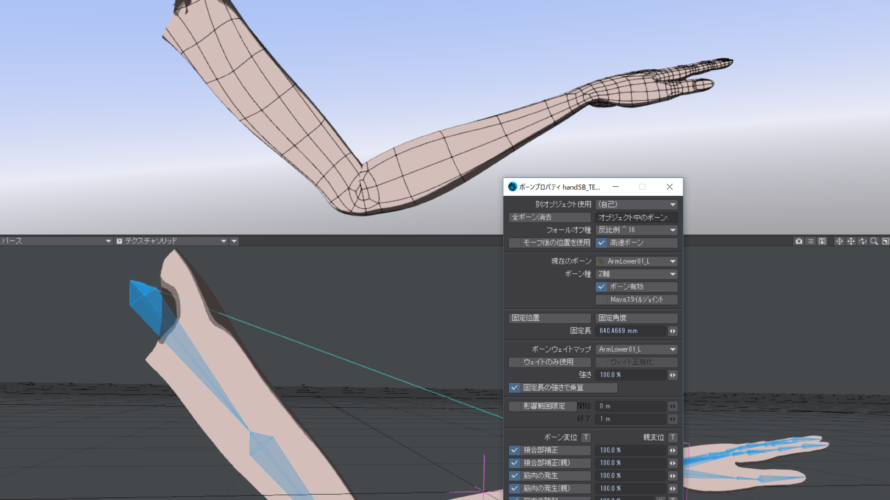Viewport: 890px width, 500px height.
Task: Click the viewport rotate icon
Action: 863,241
